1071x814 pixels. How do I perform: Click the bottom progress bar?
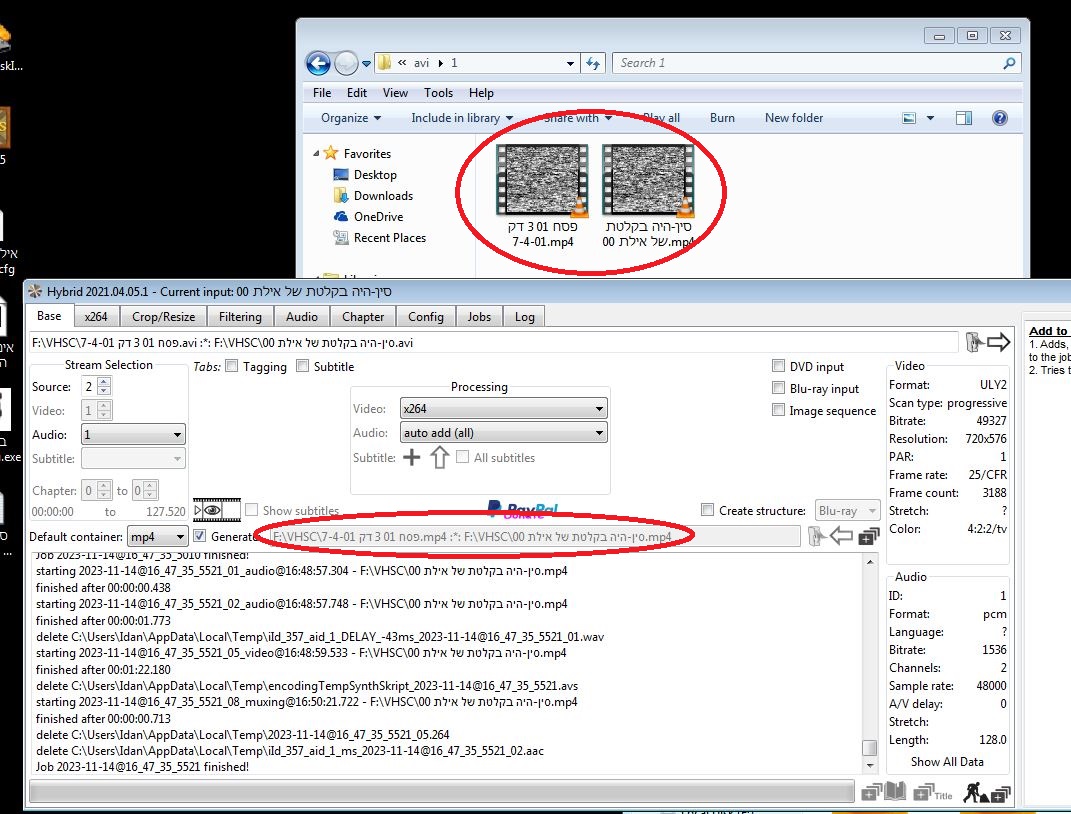pyautogui.click(x=440, y=793)
